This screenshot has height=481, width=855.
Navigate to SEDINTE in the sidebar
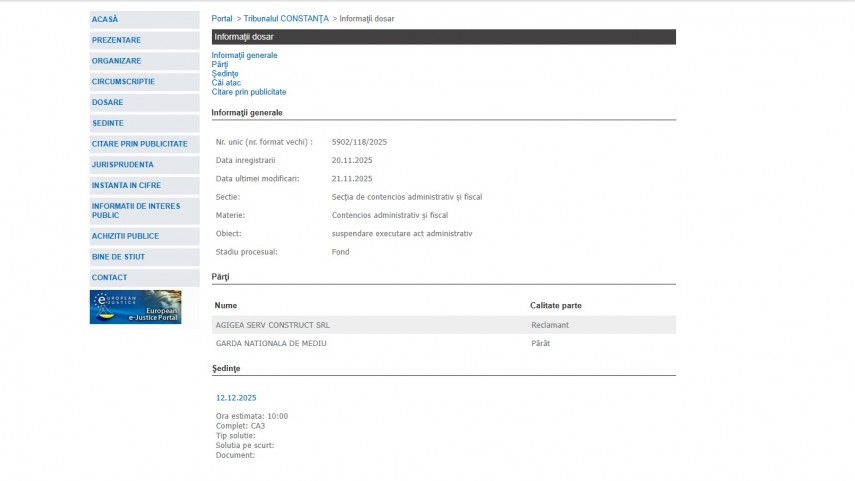pos(108,123)
